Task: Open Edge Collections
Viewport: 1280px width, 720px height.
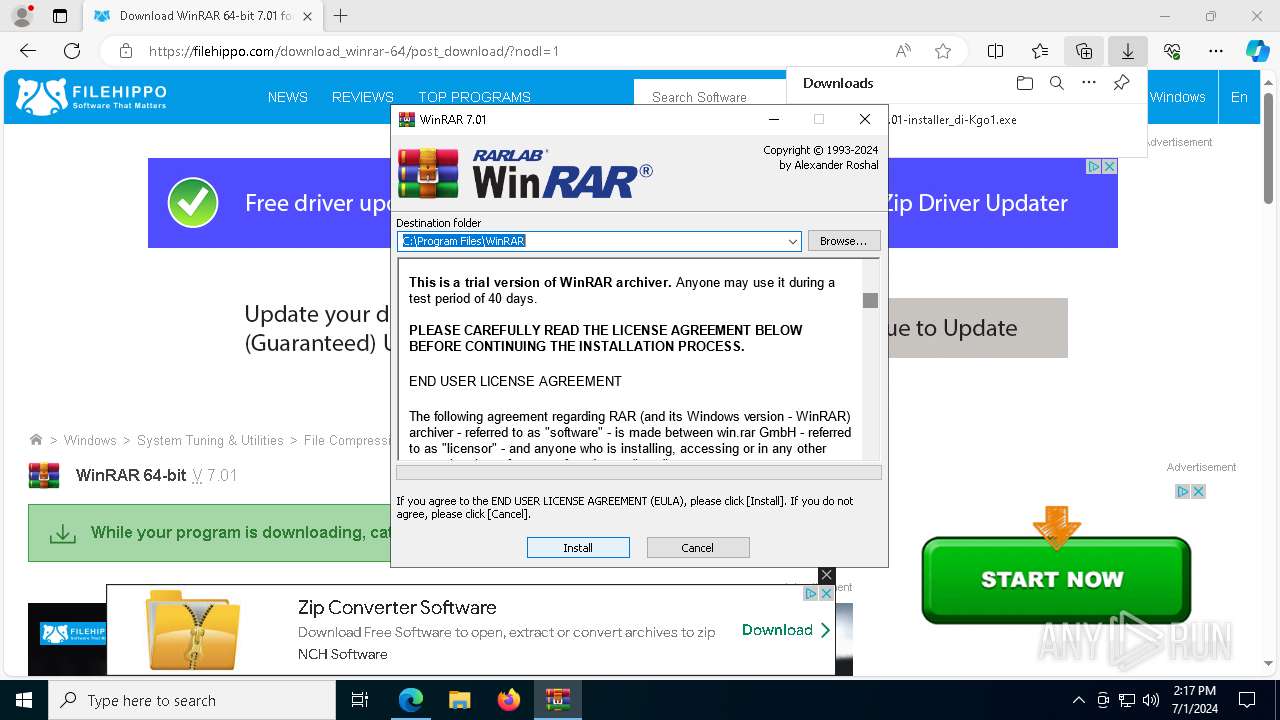Action: pos(1084,51)
